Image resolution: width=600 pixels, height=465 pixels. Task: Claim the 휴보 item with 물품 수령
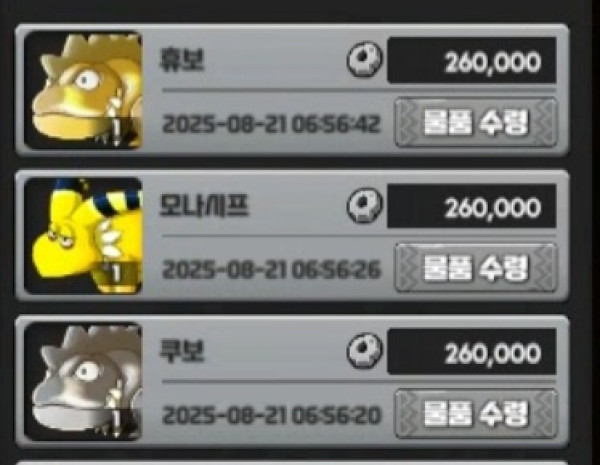[x=476, y=122]
